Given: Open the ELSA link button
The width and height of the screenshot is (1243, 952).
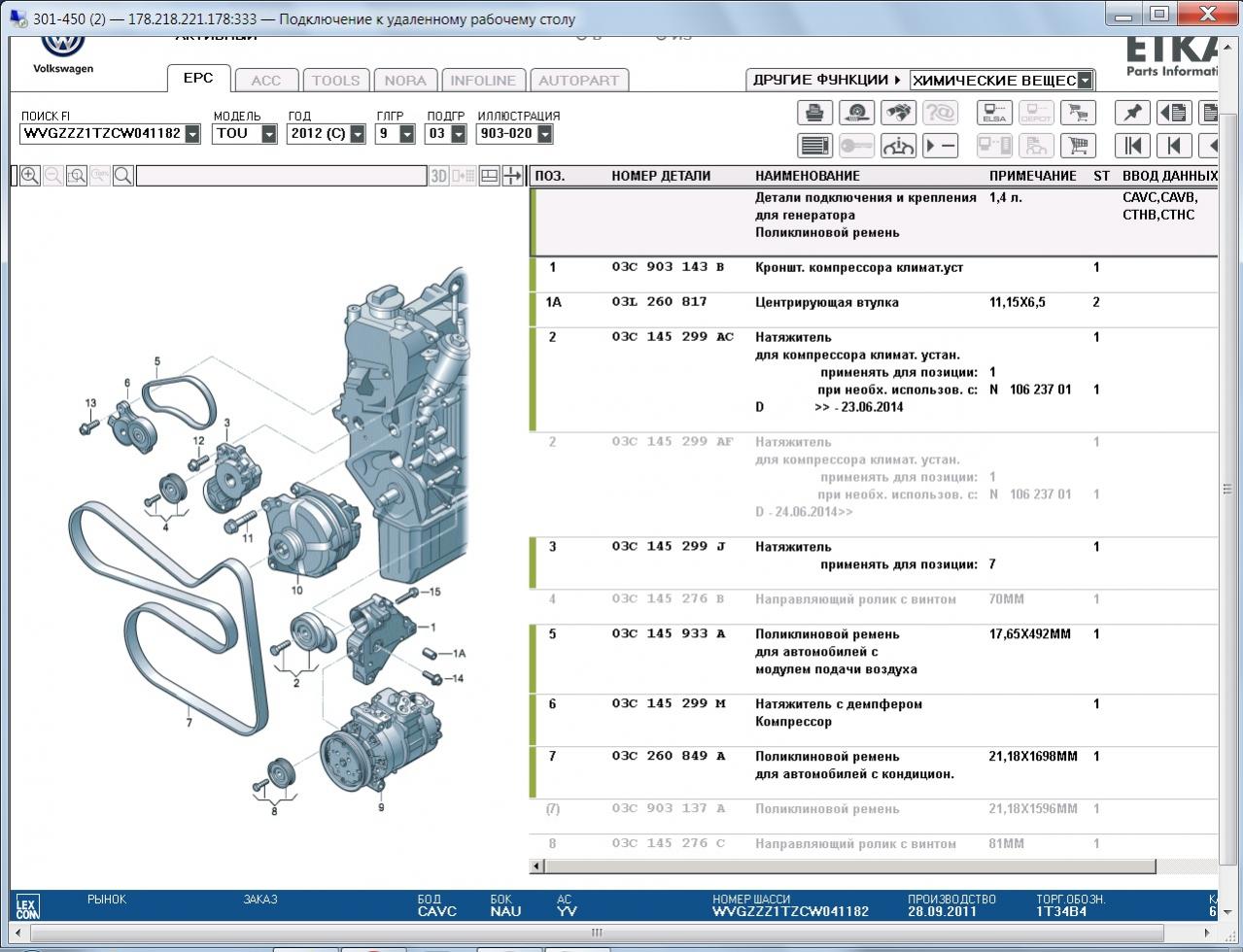Looking at the screenshot, I should 994,113.
